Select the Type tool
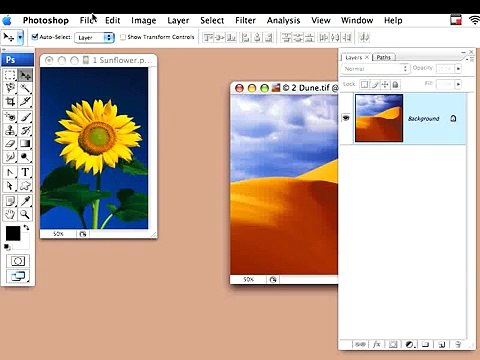The height and width of the screenshot is (360, 480). click(x=25, y=172)
